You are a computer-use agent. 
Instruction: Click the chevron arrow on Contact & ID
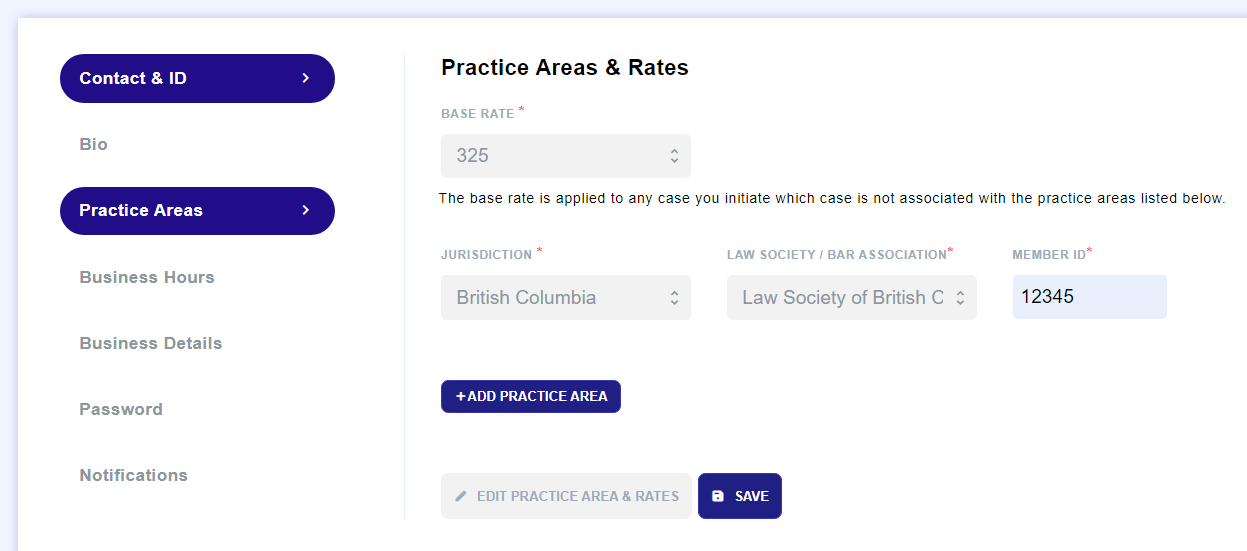tap(306, 78)
